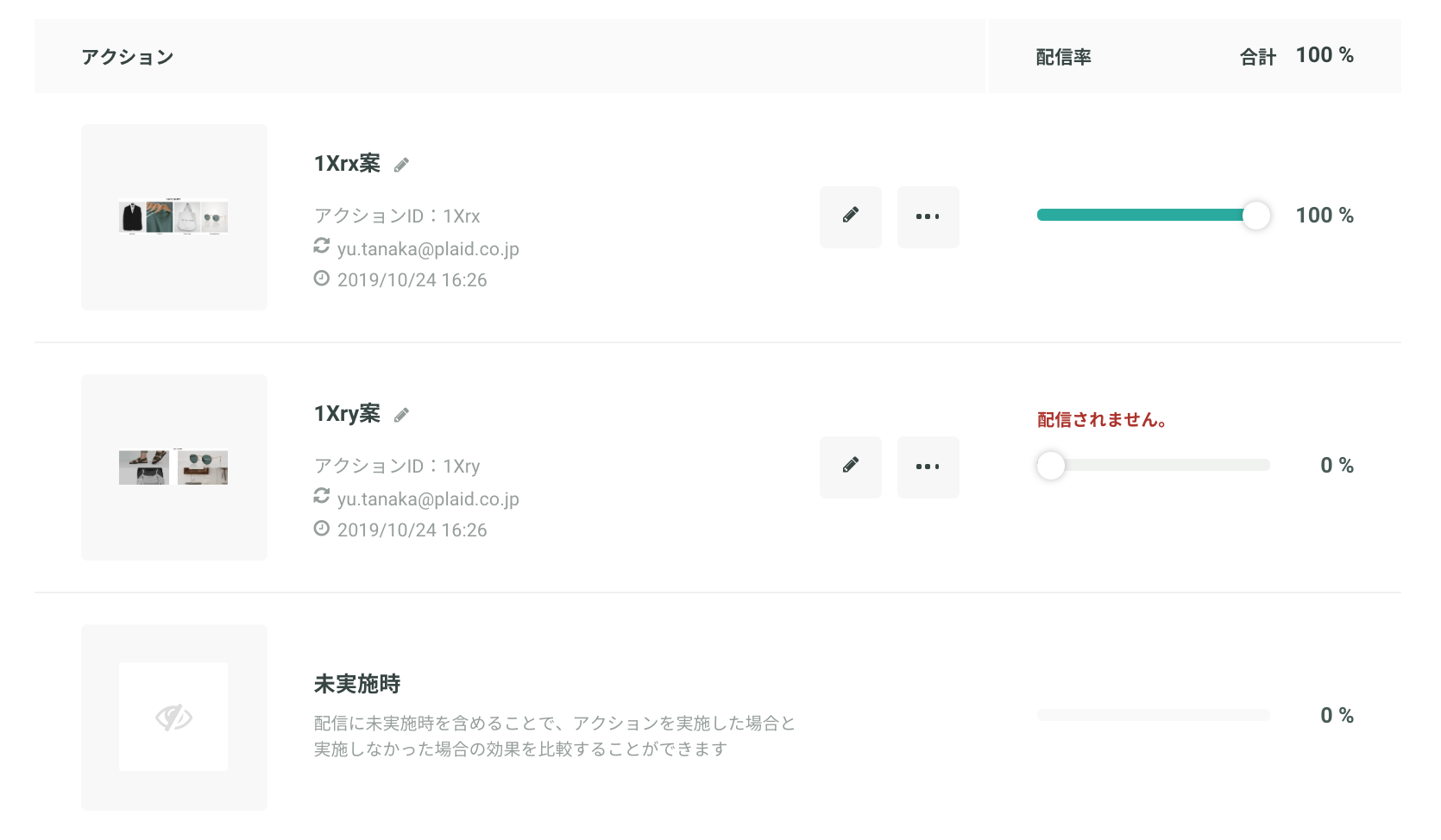The width and height of the screenshot is (1441, 840).
Task: Open the three-dot menu for 1Xry案
Action: click(928, 467)
